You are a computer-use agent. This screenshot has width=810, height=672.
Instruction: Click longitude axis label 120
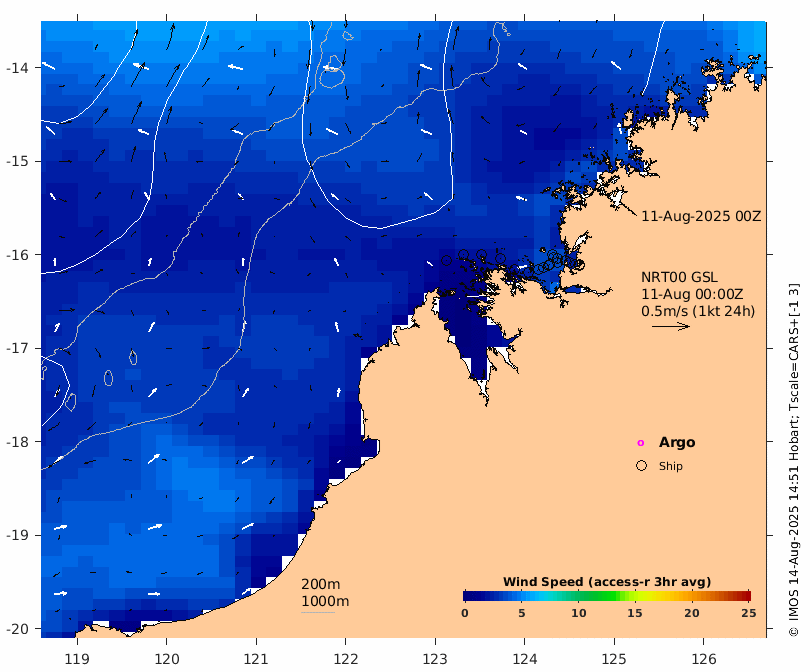tap(167, 659)
